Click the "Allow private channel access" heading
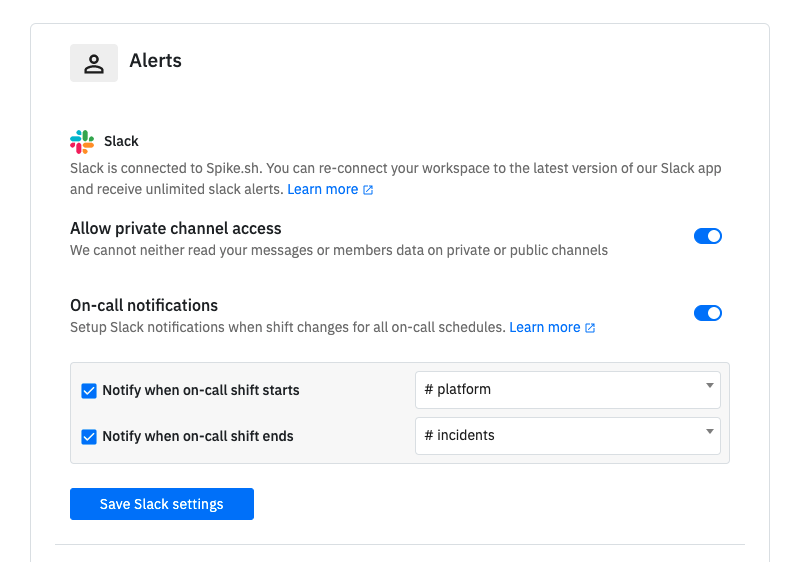Image resolution: width=797 pixels, height=562 pixels. (x=176, y=228)
